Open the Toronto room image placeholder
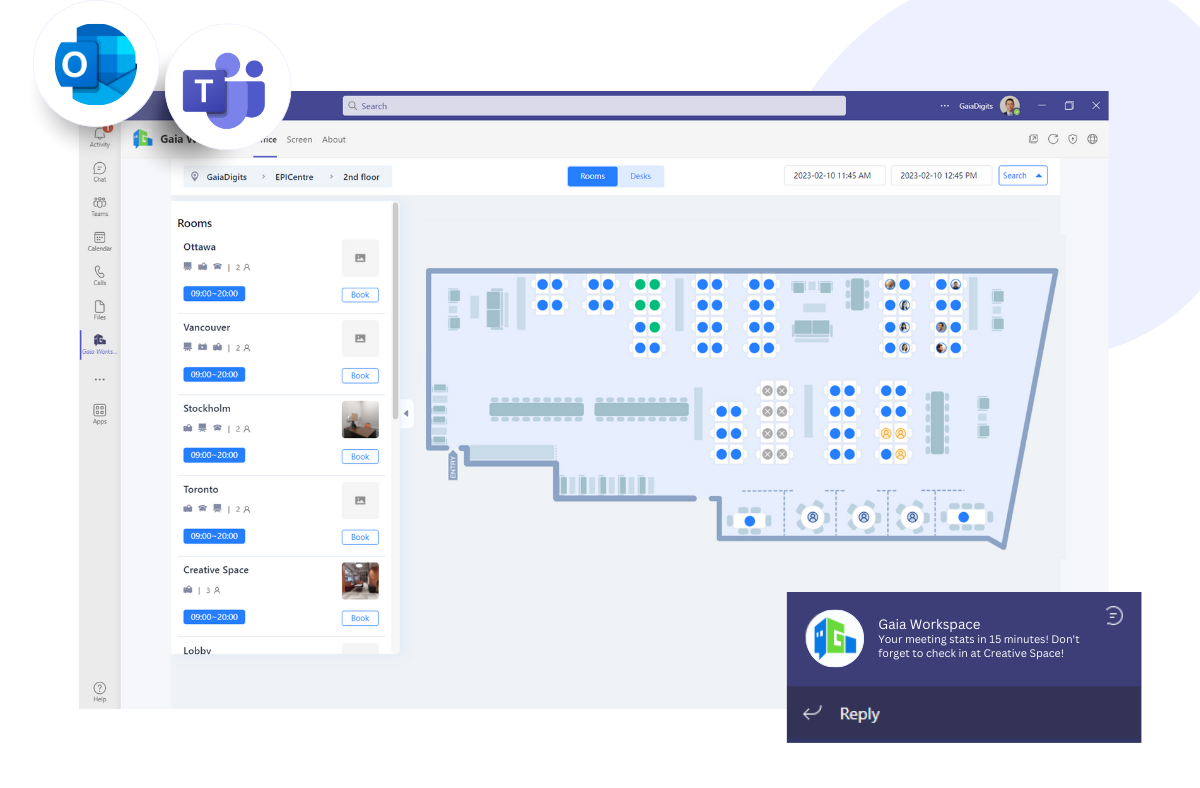1200x788 pixels. click(360, 500)
